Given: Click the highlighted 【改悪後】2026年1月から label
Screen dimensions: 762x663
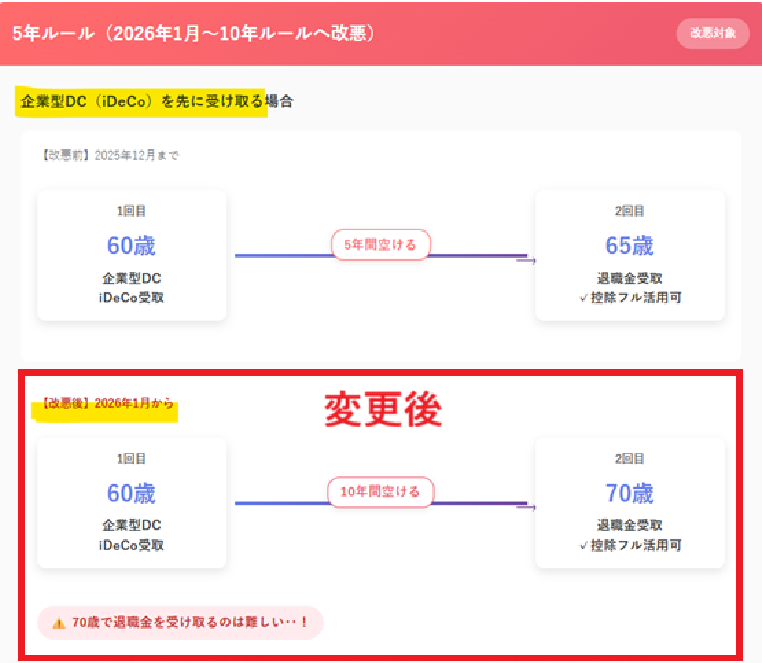Looking at the screenshot, I should (x=107, y=405).
